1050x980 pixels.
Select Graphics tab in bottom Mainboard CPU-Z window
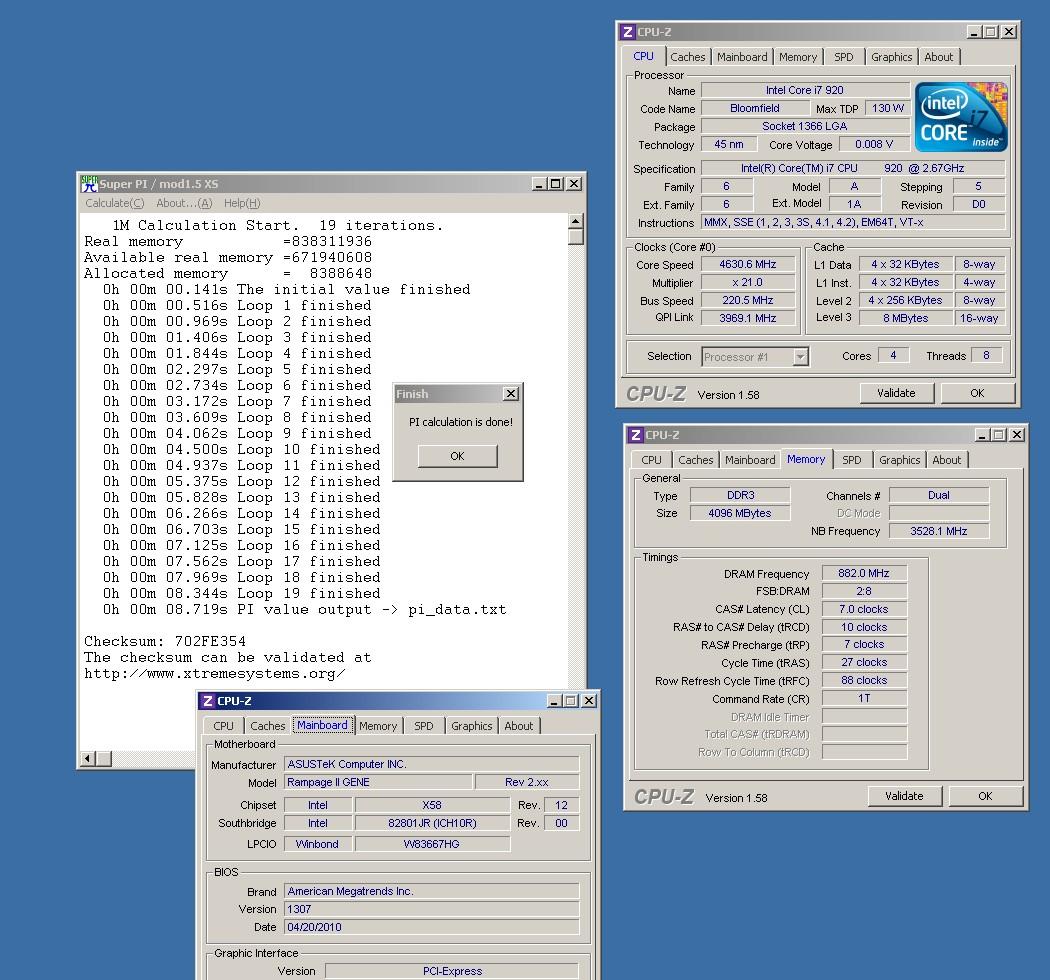pos(471,726)
